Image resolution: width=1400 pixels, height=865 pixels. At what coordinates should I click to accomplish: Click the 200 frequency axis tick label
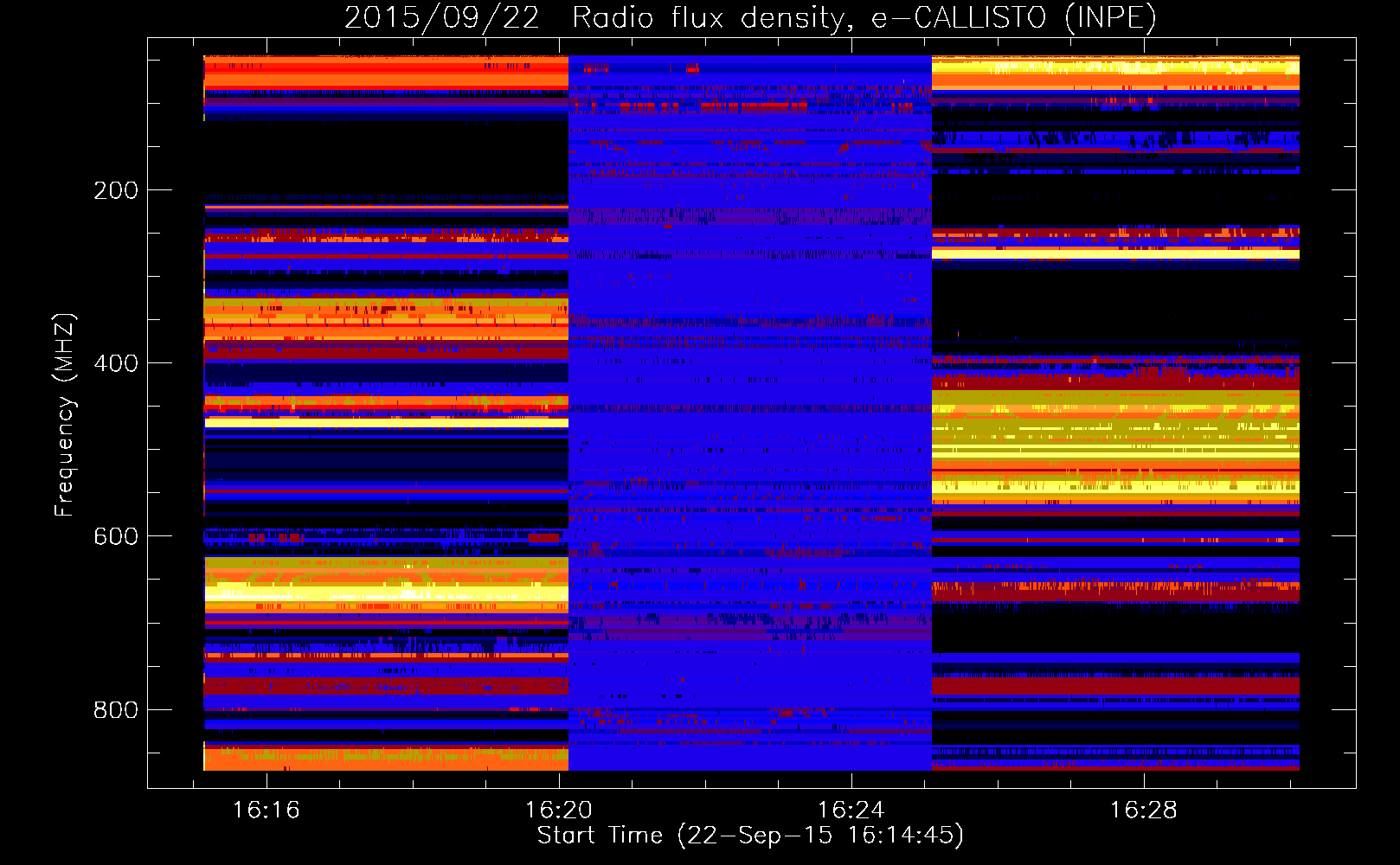pos(116,190)
